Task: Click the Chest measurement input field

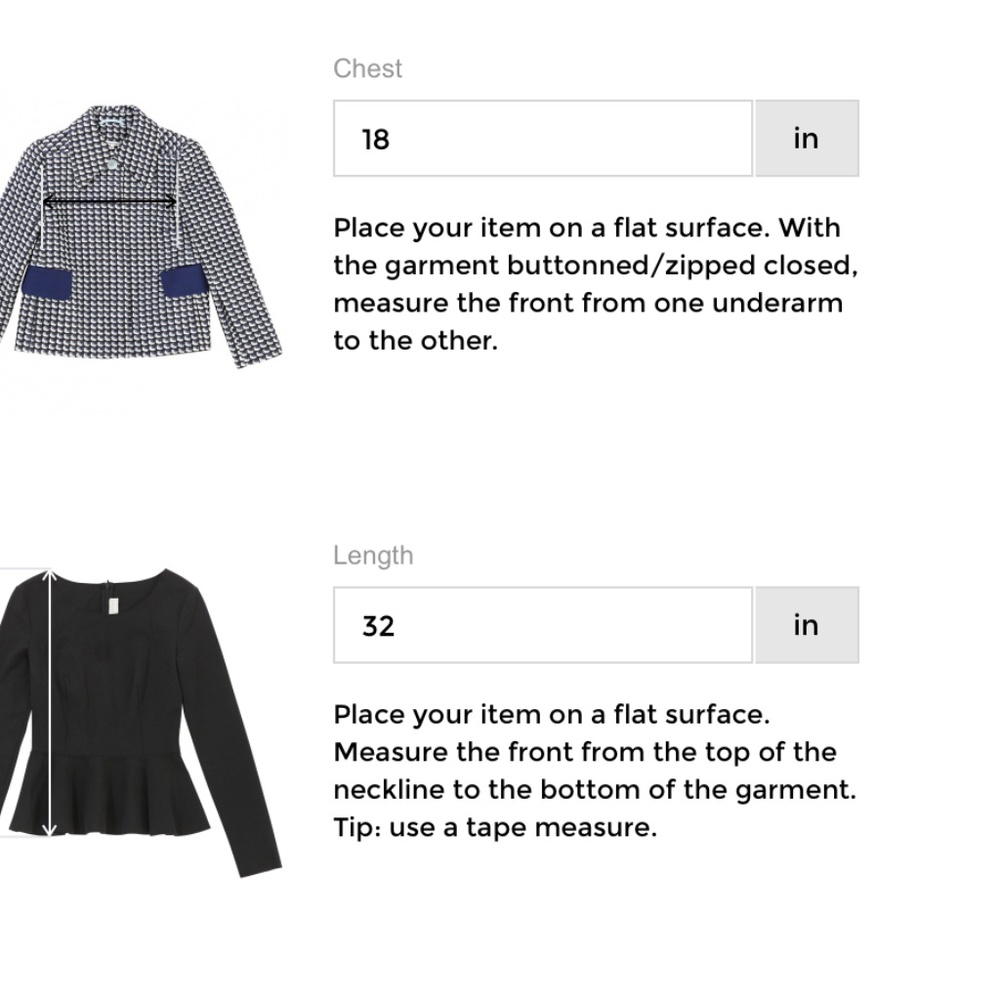Action: click(x=542, y=138)
